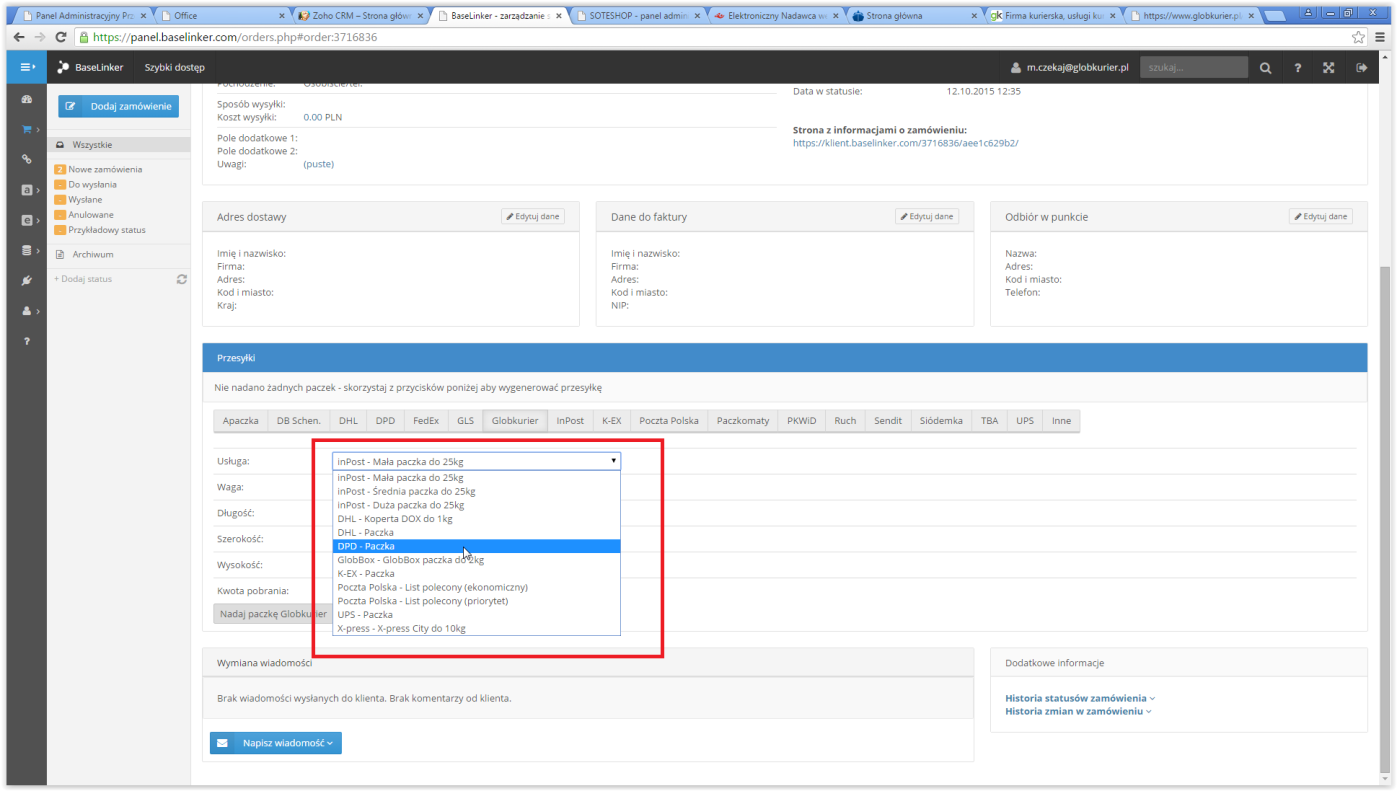Choose inPost - Duża paczka do 25kg
Image resolution: width=1397 pixels, height=791 pixels.
476,505
